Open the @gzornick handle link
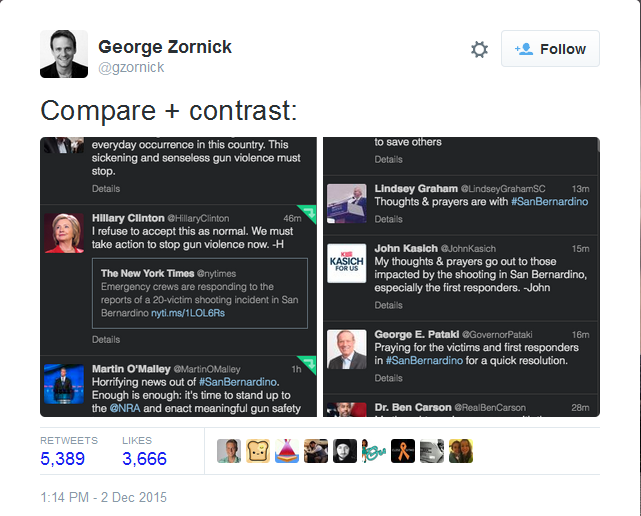Image resolution: width=641 pixels, height=516 pixels. [x=131, y=67]
